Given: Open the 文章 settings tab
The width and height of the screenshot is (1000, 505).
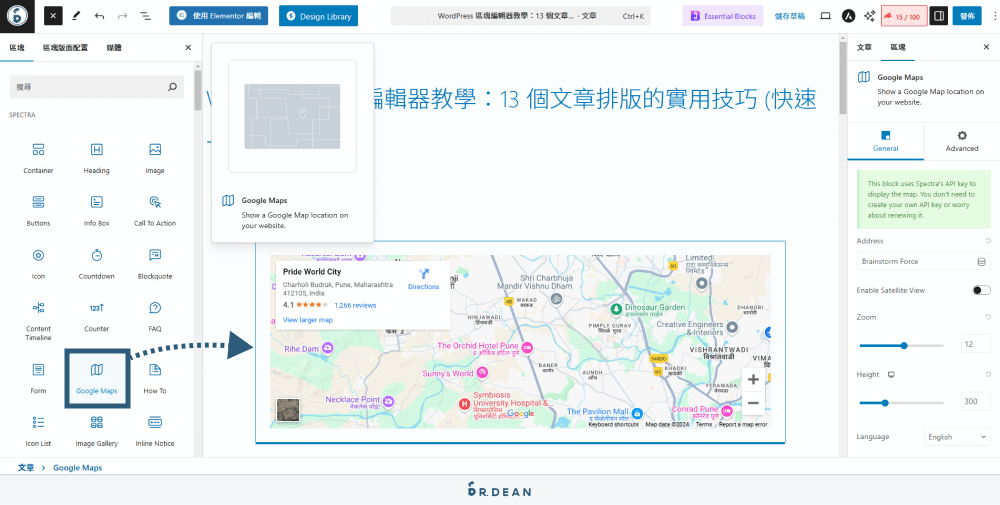Looking at the screenshot, I should (x=864, y=47).
